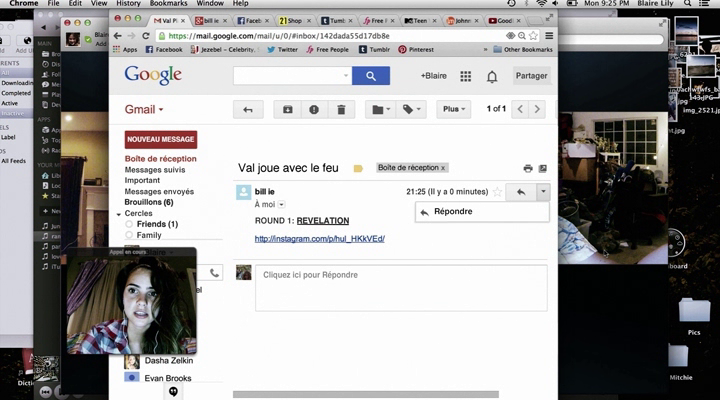Click the Partager button
Image resolution: width=720 pixels, height=400 pixels.
click(x=531, y=76)
